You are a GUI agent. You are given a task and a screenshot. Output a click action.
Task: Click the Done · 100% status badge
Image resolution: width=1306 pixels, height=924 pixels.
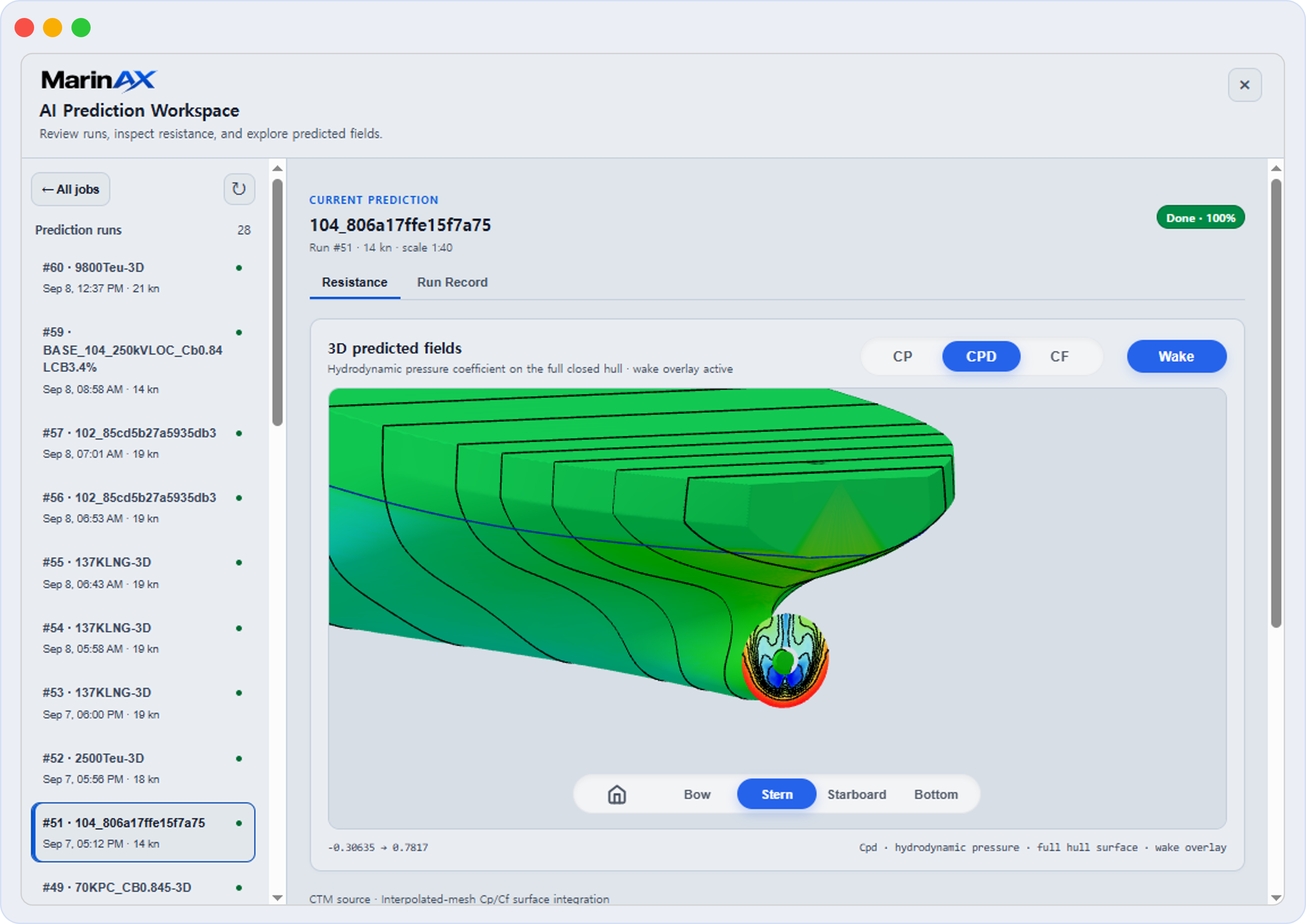1200,218
